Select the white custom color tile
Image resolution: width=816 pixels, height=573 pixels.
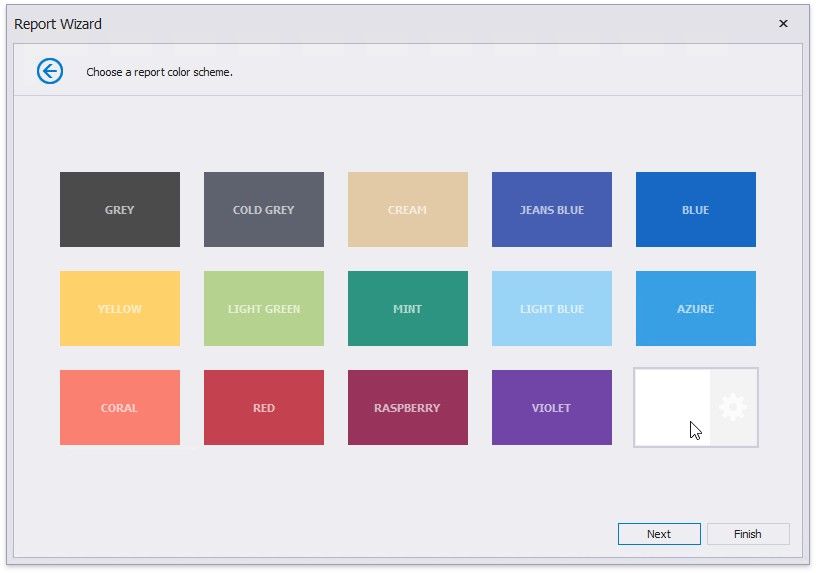672,407
